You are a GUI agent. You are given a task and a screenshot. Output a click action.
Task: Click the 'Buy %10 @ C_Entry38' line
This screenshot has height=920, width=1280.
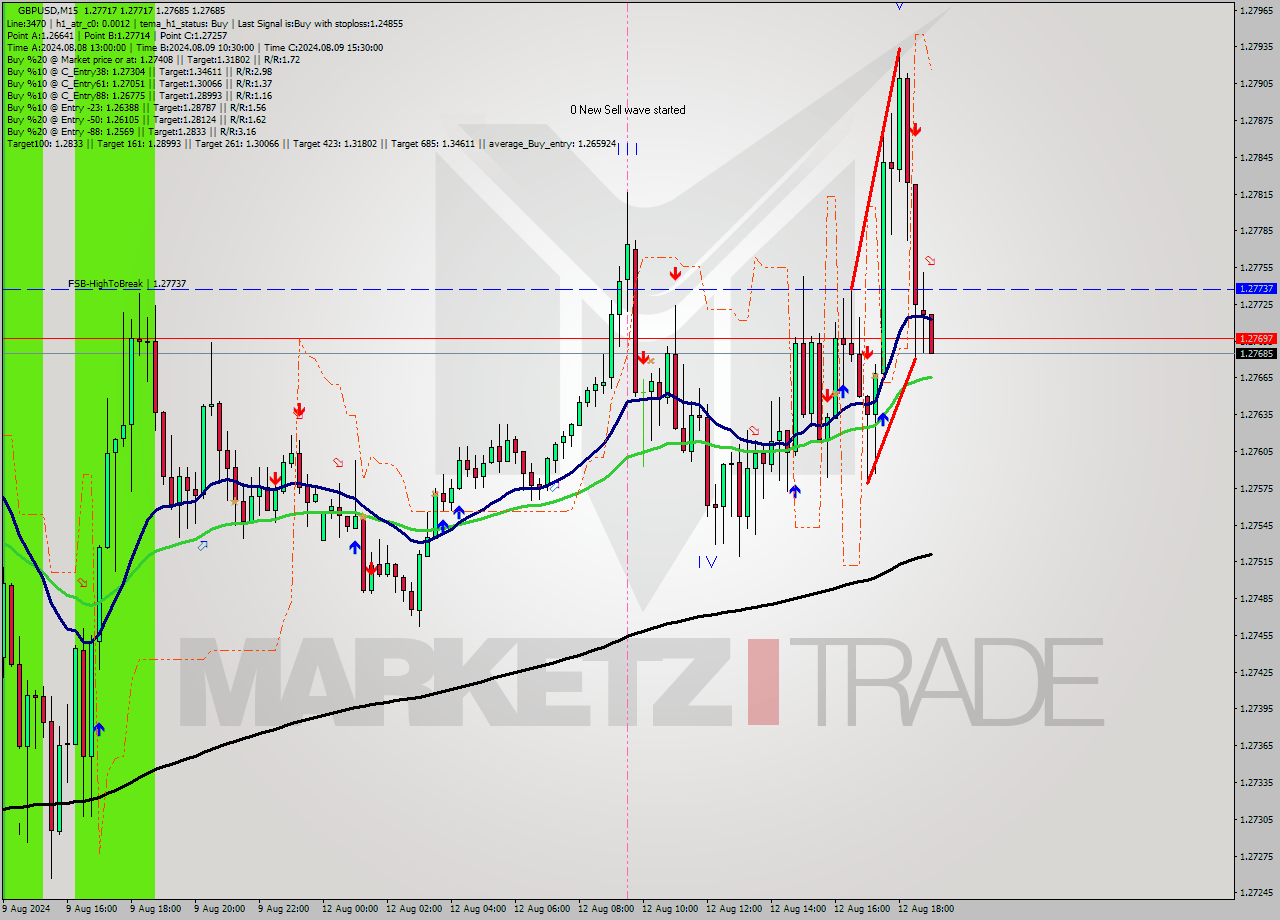point(139,71)
